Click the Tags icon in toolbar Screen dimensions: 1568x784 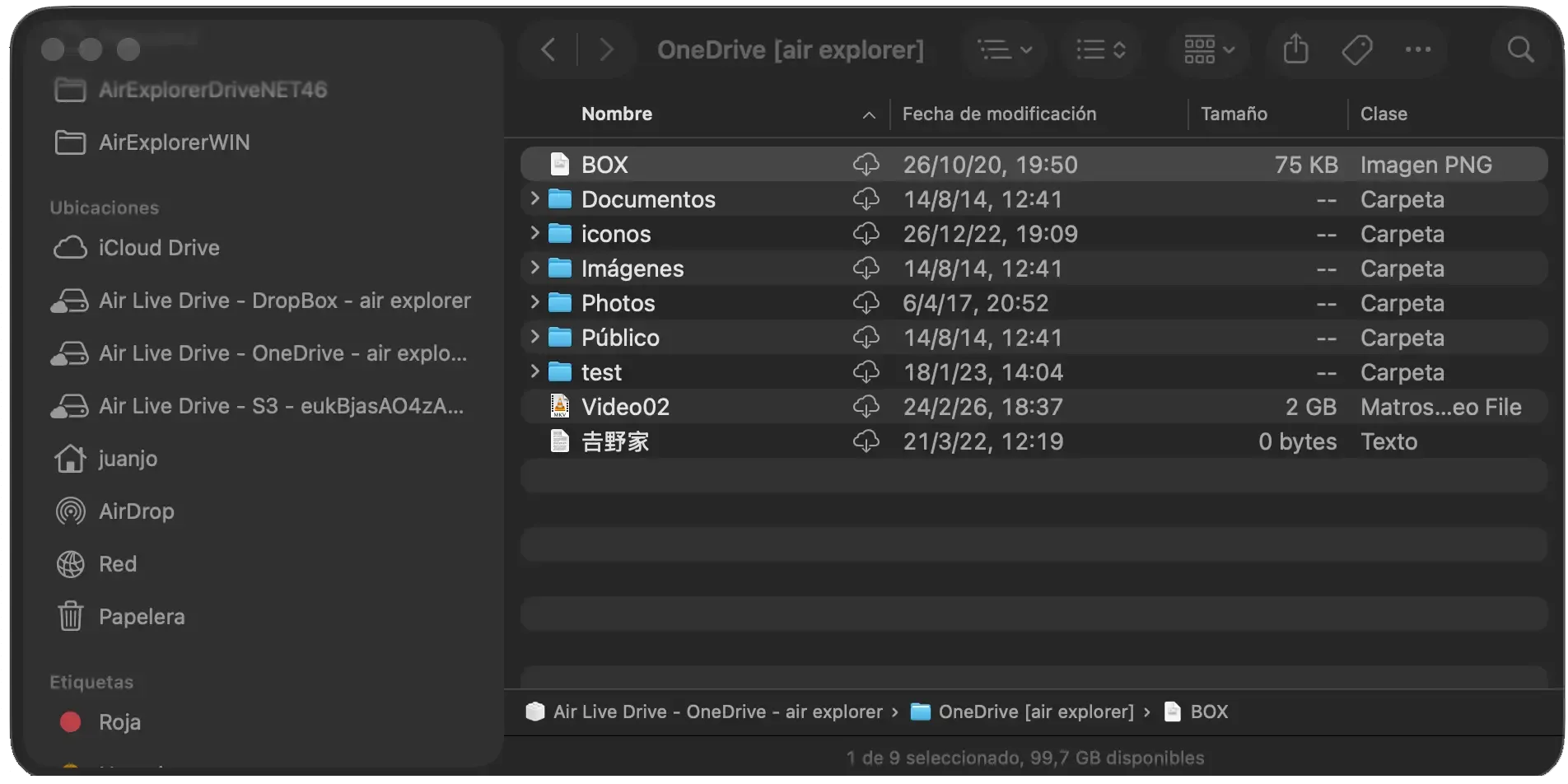(1356, 50)
